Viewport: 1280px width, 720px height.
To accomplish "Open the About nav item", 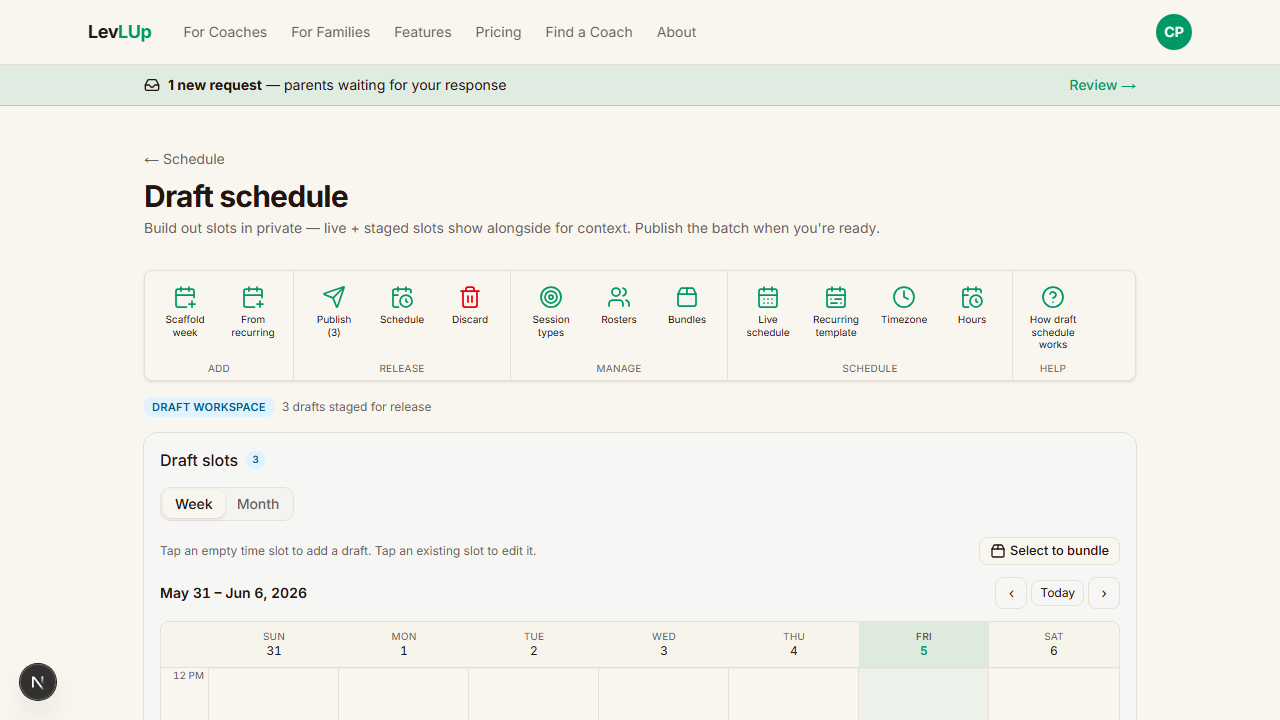I will [x=676, y=32].
